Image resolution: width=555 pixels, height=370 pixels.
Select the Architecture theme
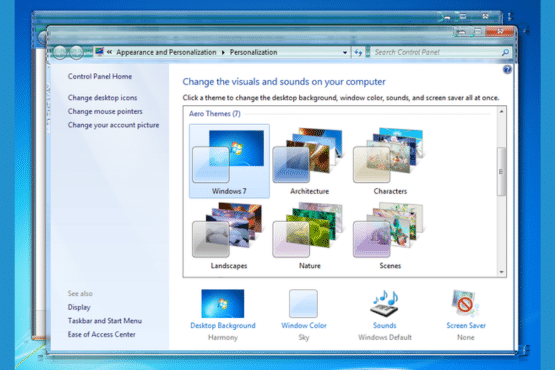point(309,161)
